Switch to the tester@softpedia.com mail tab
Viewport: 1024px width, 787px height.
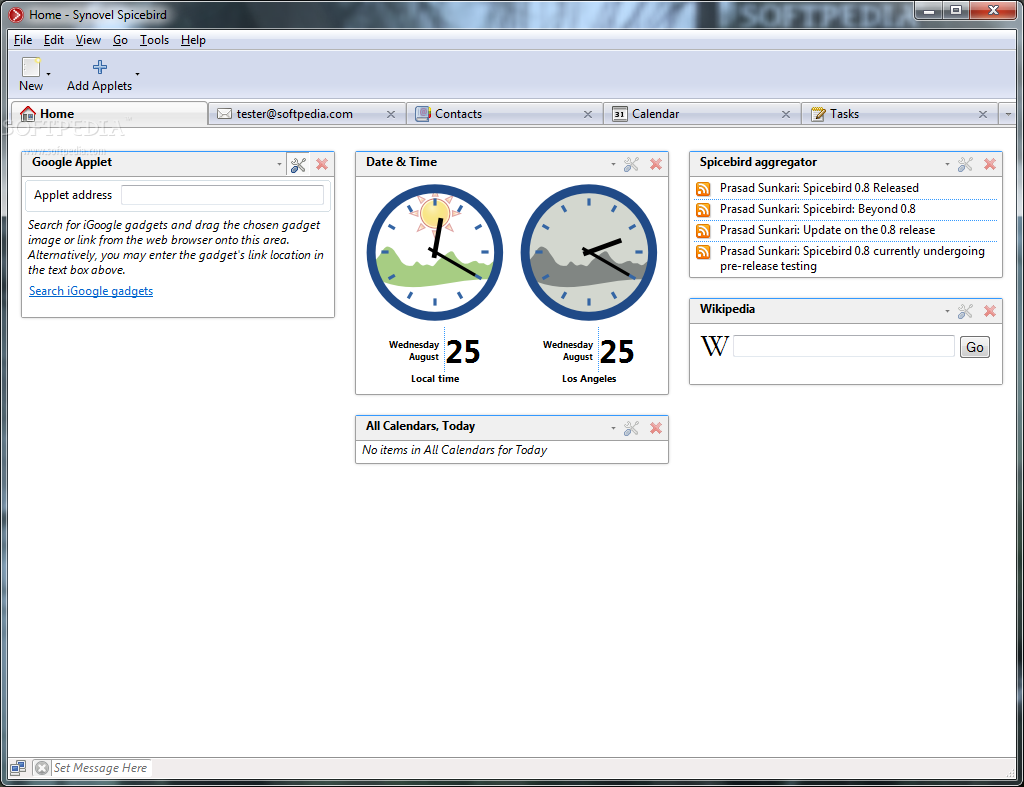(307, 114)
